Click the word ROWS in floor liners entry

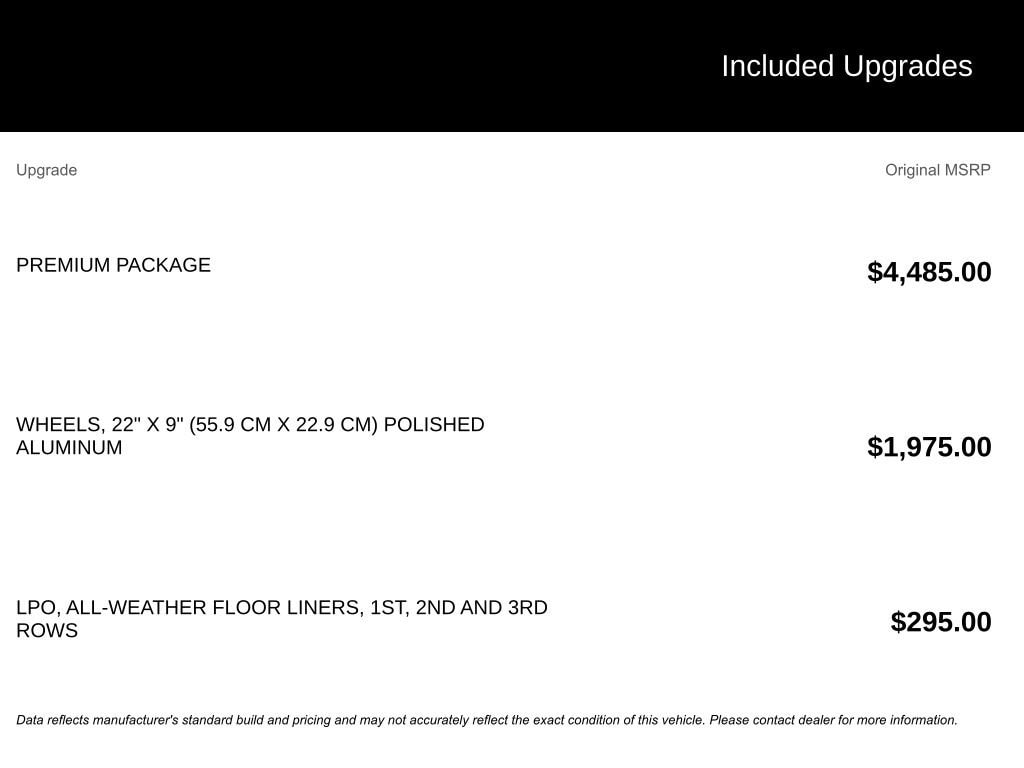[47, 630]
